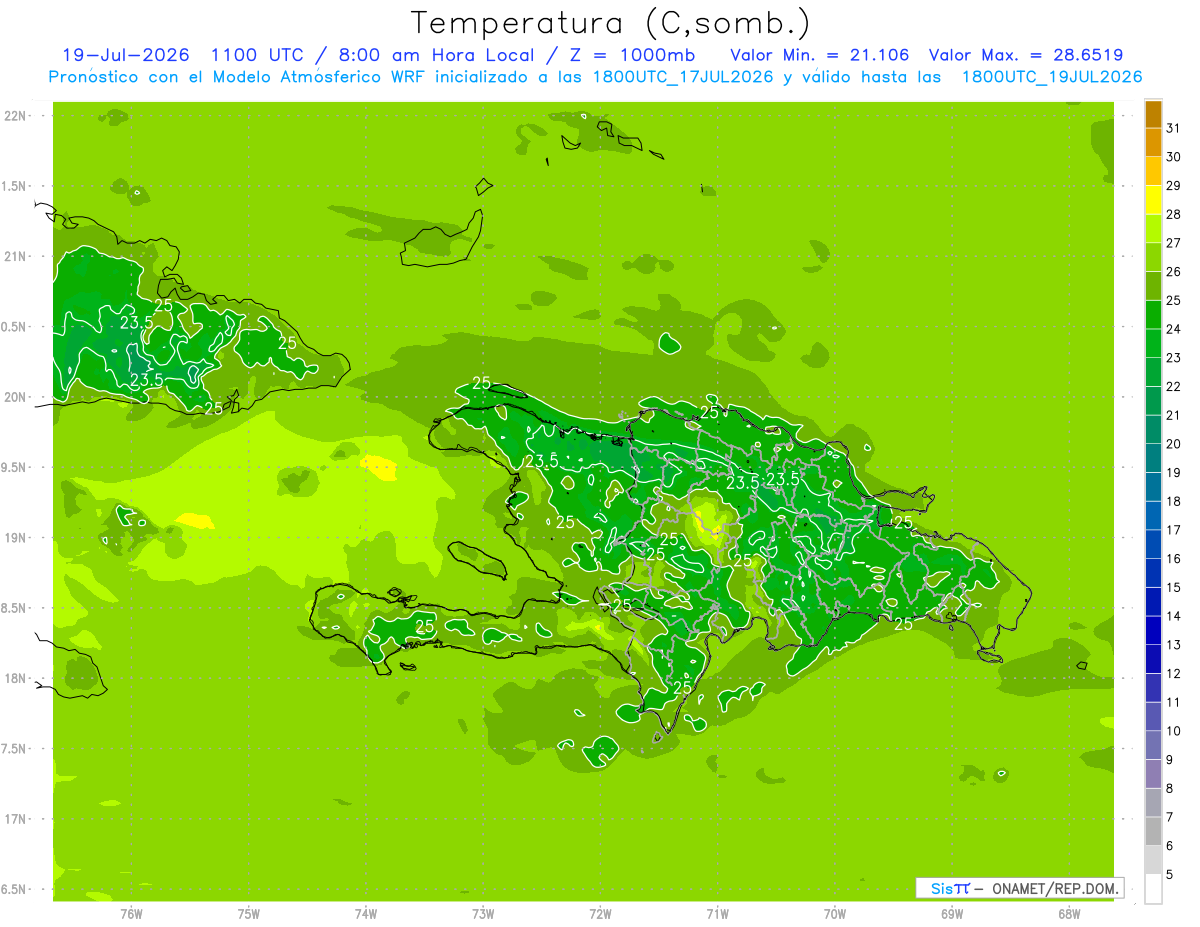Click the "19N" latitude label

click(x=15, y=538)
